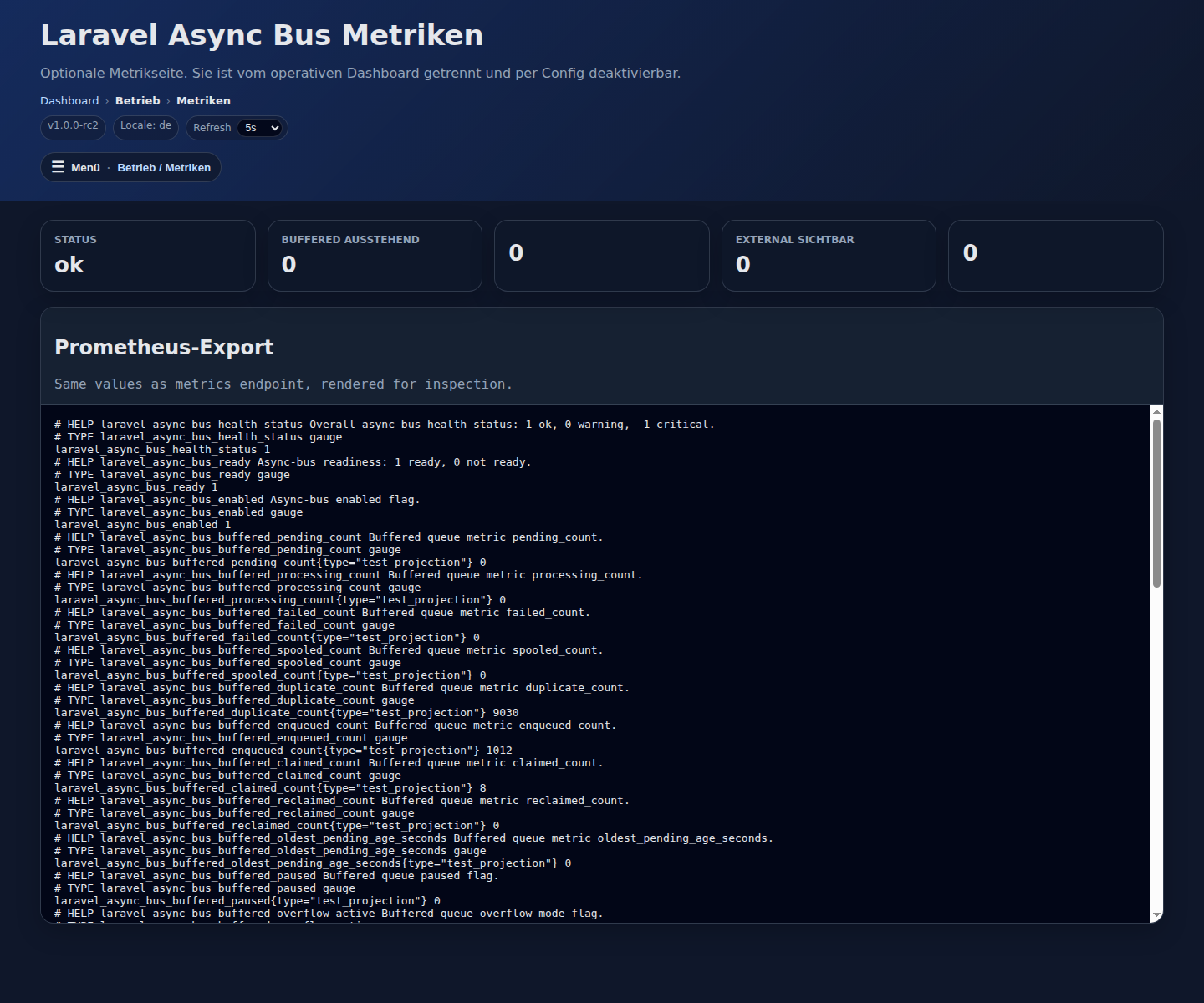
Task: Click the Status ok card
Action: pyautogui.click(x=148, y=256)
